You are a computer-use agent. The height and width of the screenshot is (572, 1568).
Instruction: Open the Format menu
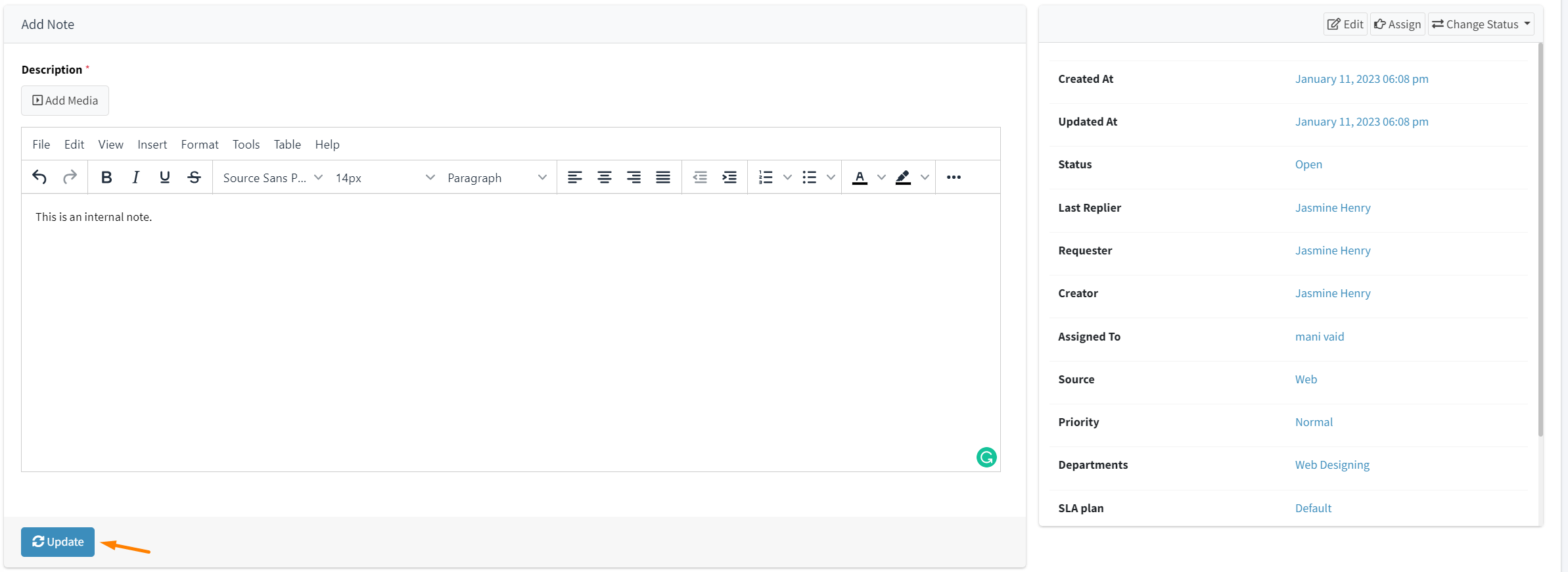click(x=200, y=145)
